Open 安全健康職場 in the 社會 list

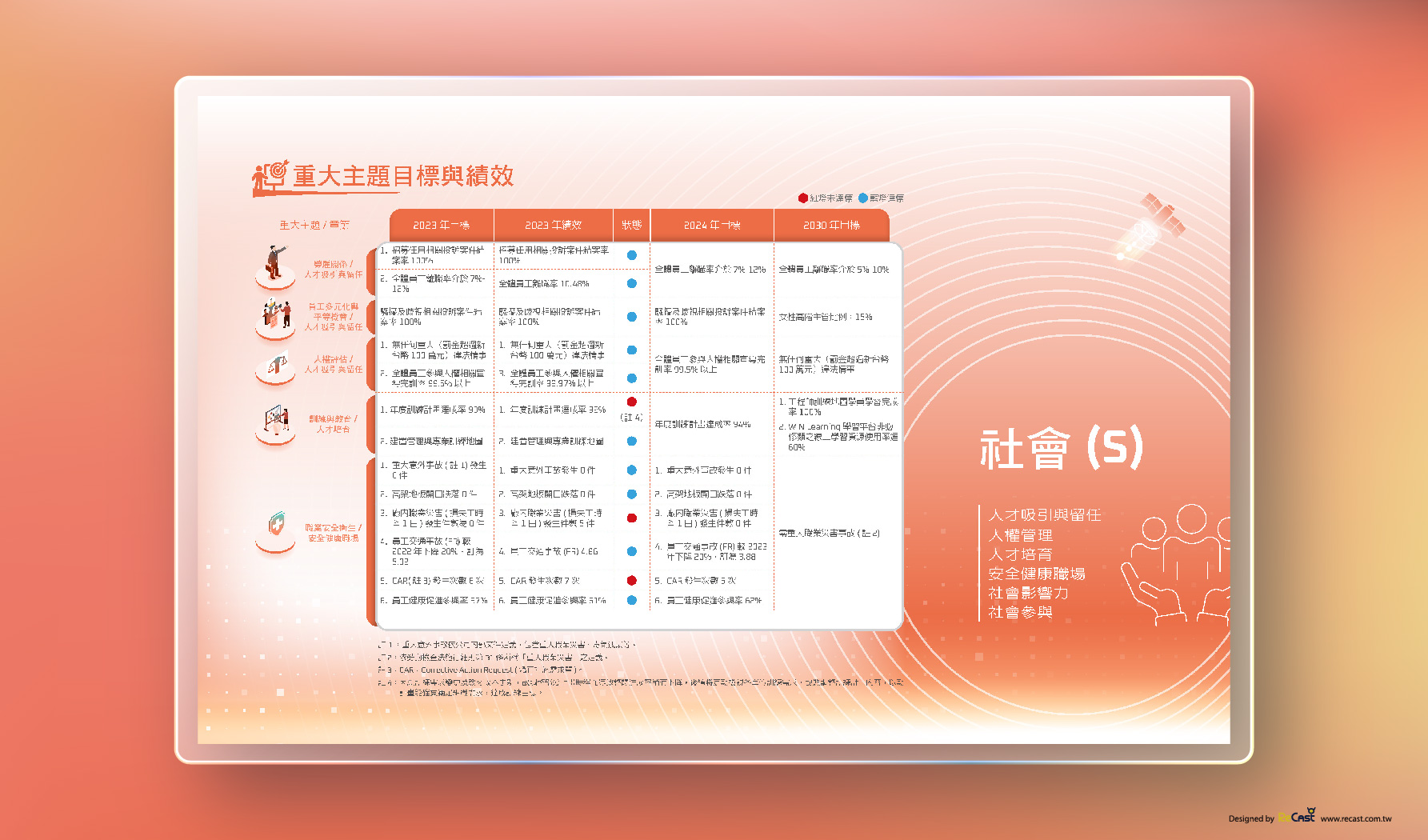point(1036,574)
